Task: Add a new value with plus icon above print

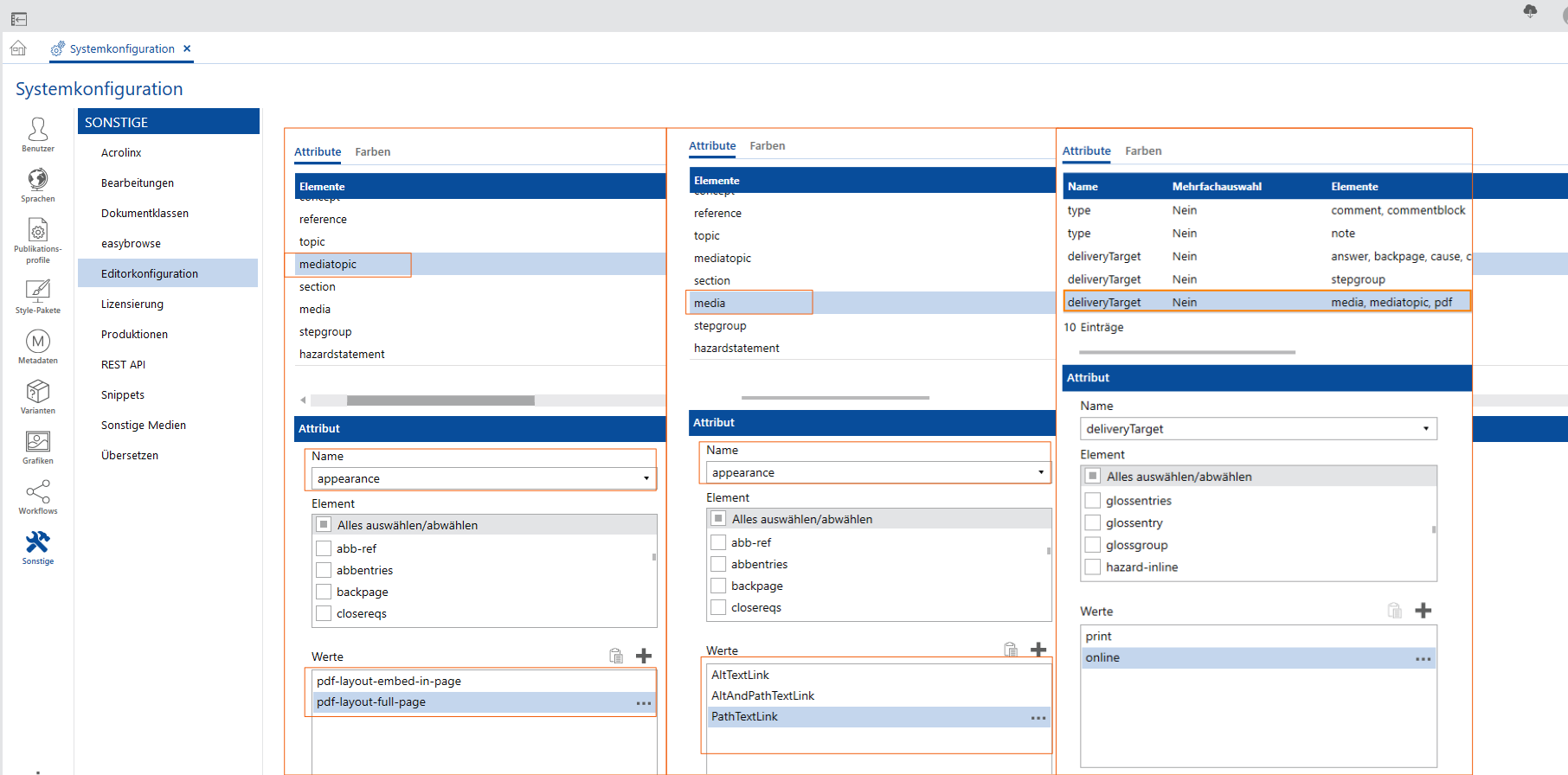Action: [1423, 611]
